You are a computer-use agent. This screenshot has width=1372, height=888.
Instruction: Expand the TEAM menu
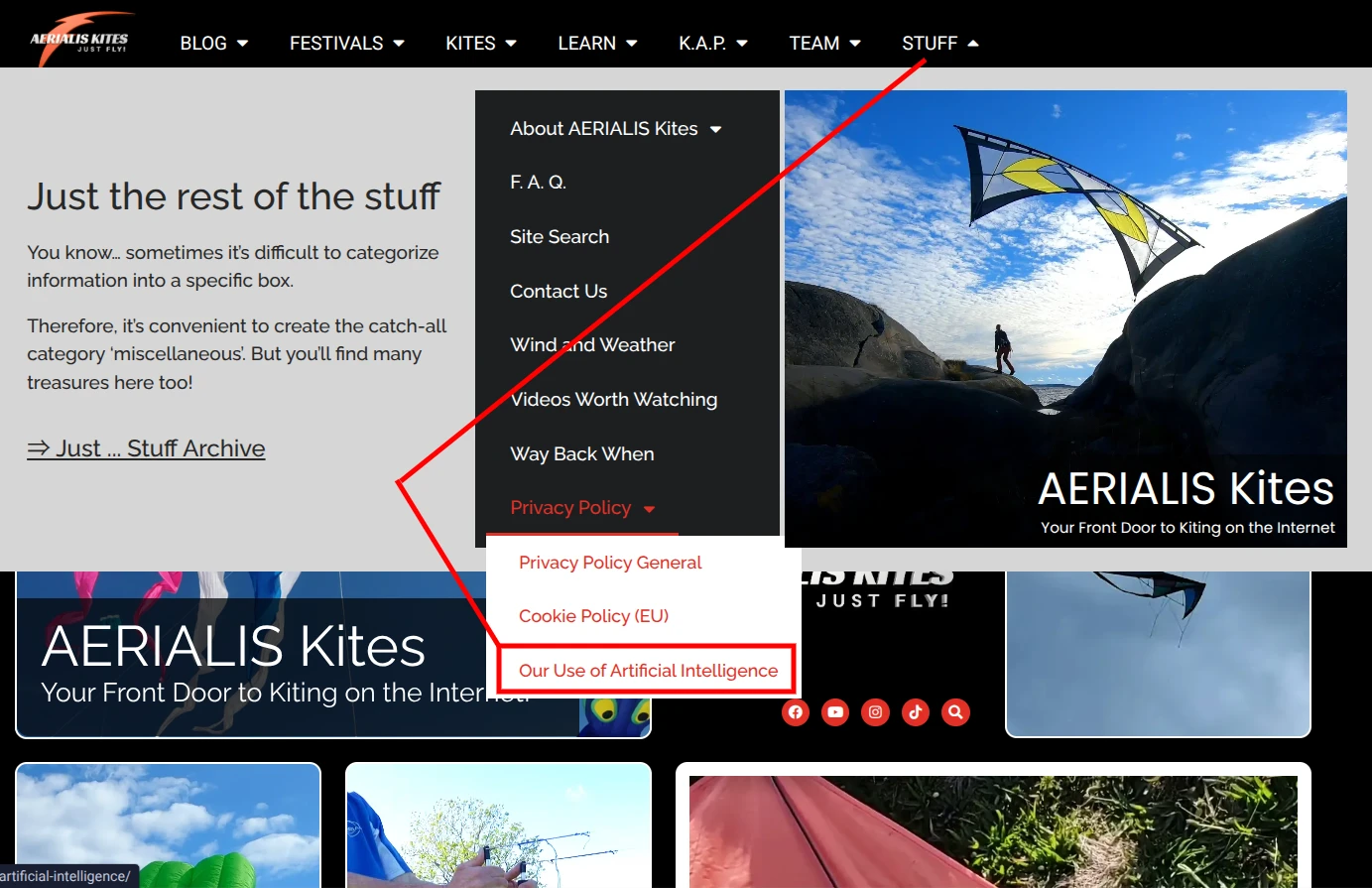pos(825,43)
